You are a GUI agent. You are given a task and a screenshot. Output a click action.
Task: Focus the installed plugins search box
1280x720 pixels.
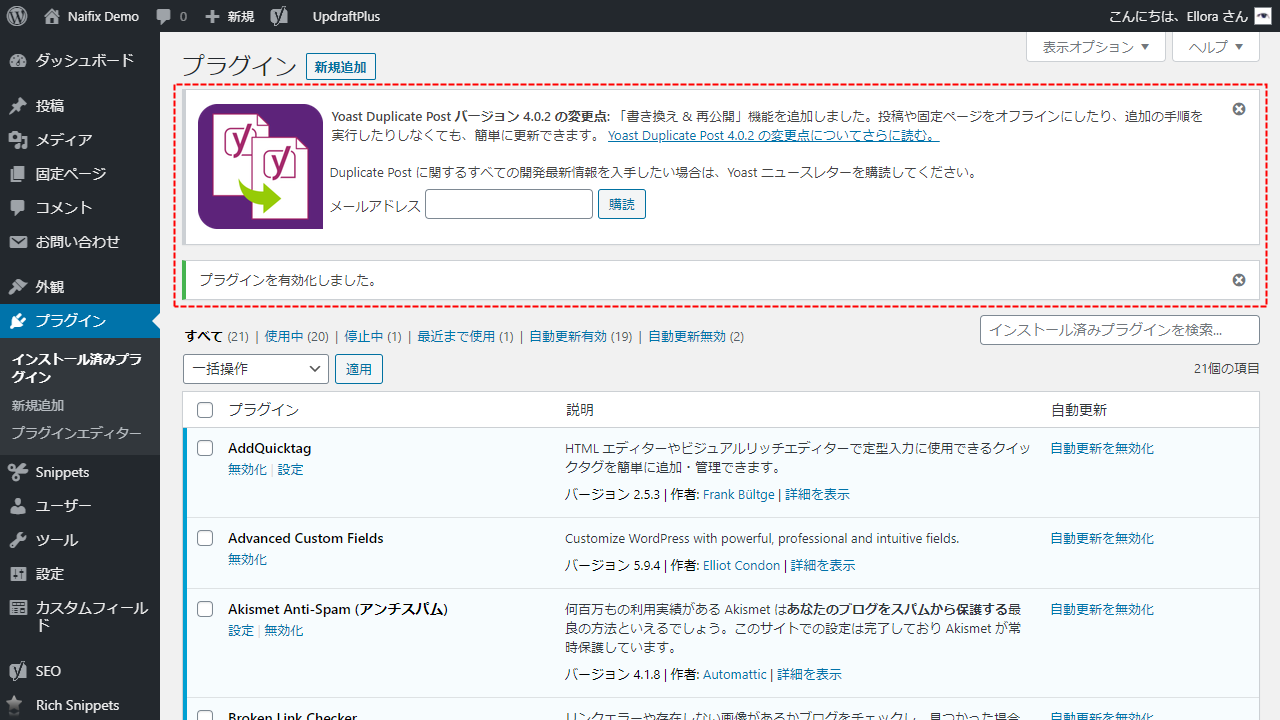(1120, 330)
